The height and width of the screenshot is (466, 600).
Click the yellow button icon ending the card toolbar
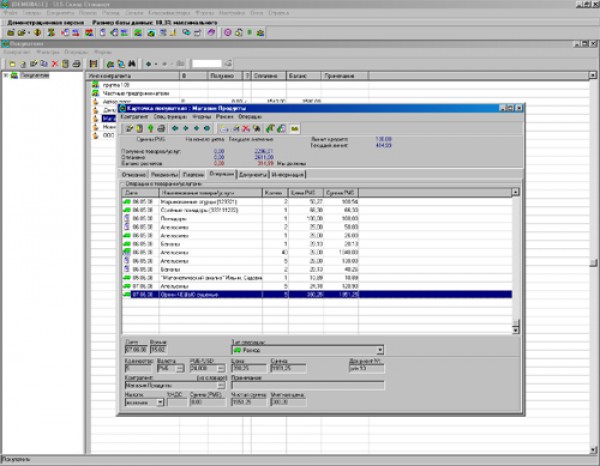[x=294, y=129]
